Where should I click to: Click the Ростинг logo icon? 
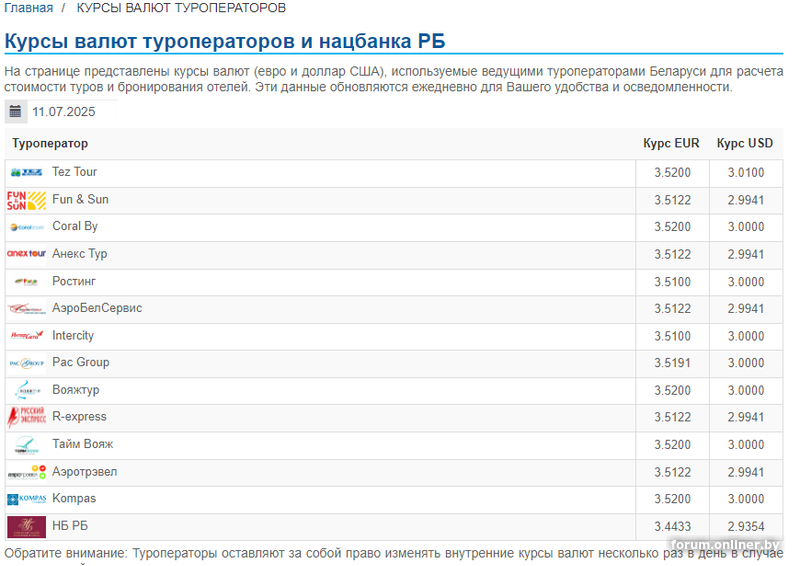tap(27, 282)
